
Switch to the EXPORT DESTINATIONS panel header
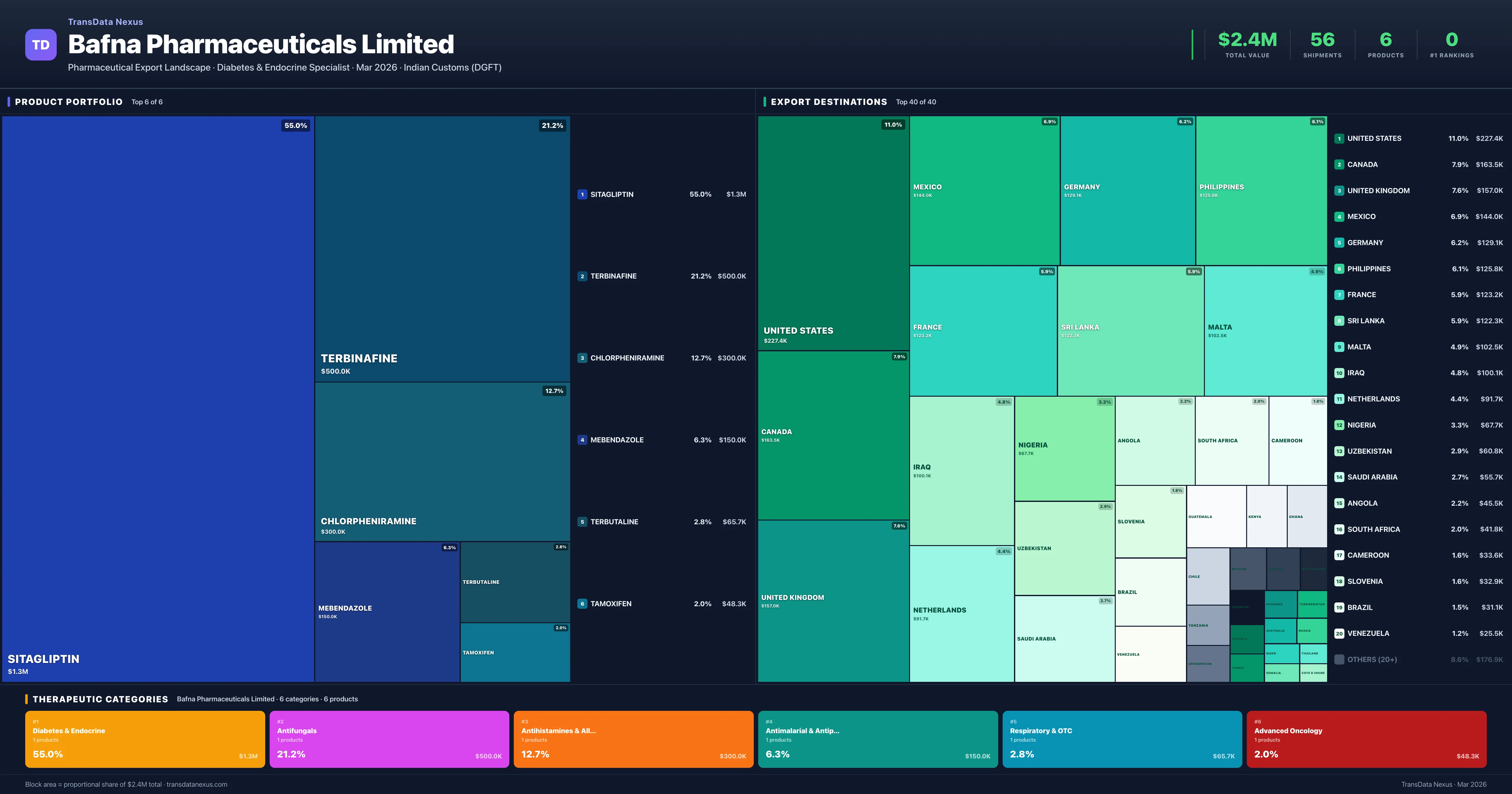(x=829, y=101)
